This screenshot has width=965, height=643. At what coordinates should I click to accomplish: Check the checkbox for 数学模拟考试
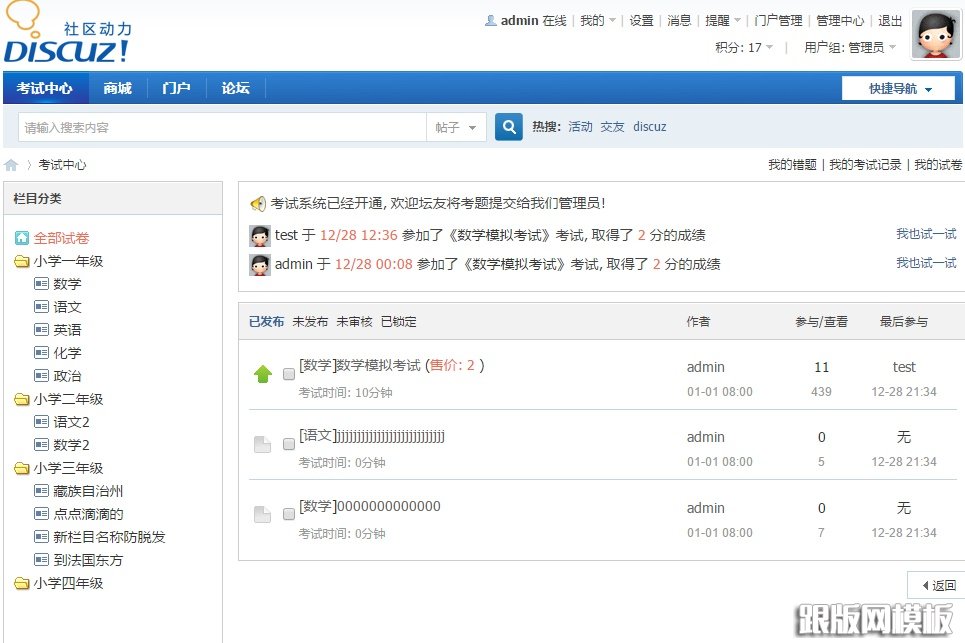point(288,373)
